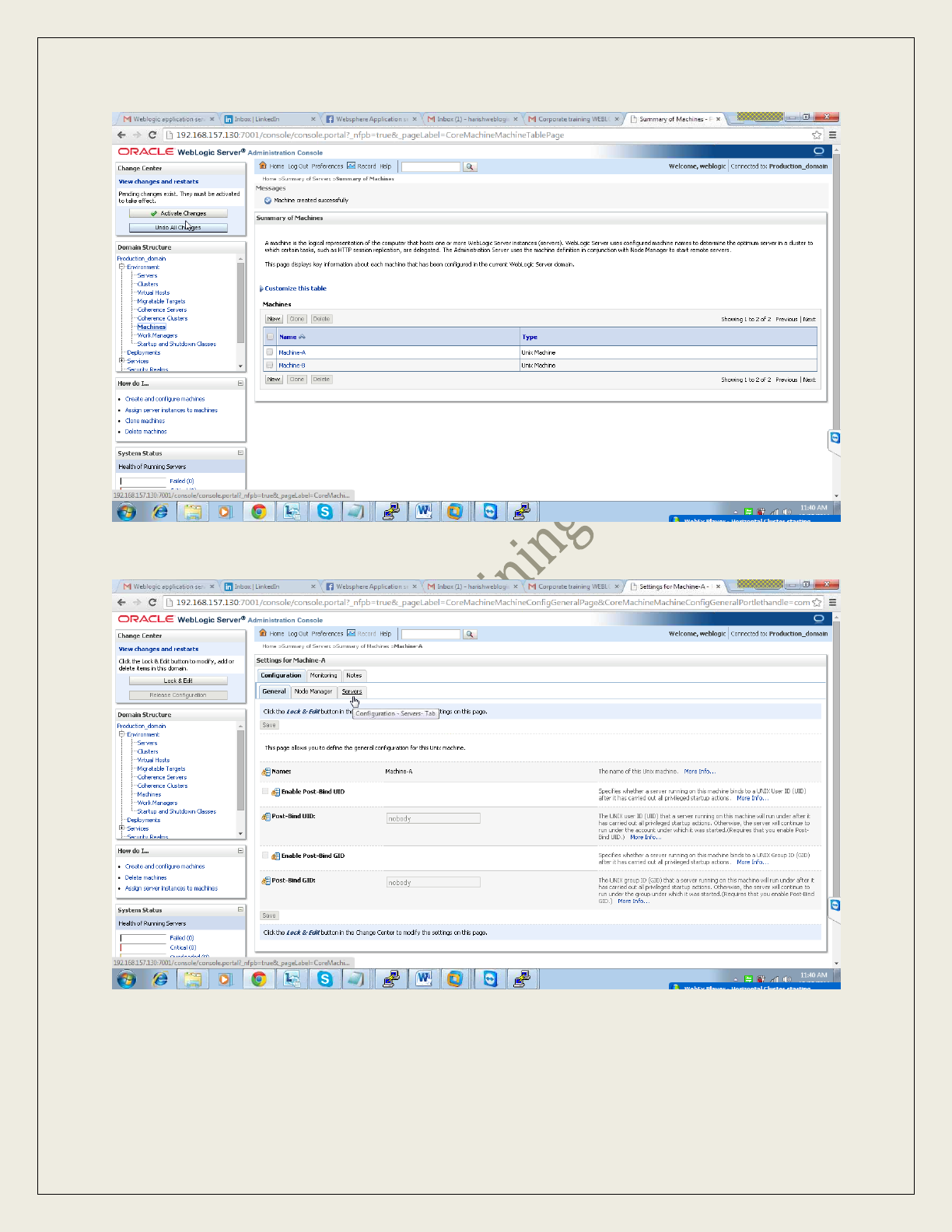Click Assign server instances link on Summary of Machines page
Screen dimensions: 952x1232
[x=171, y=410]
